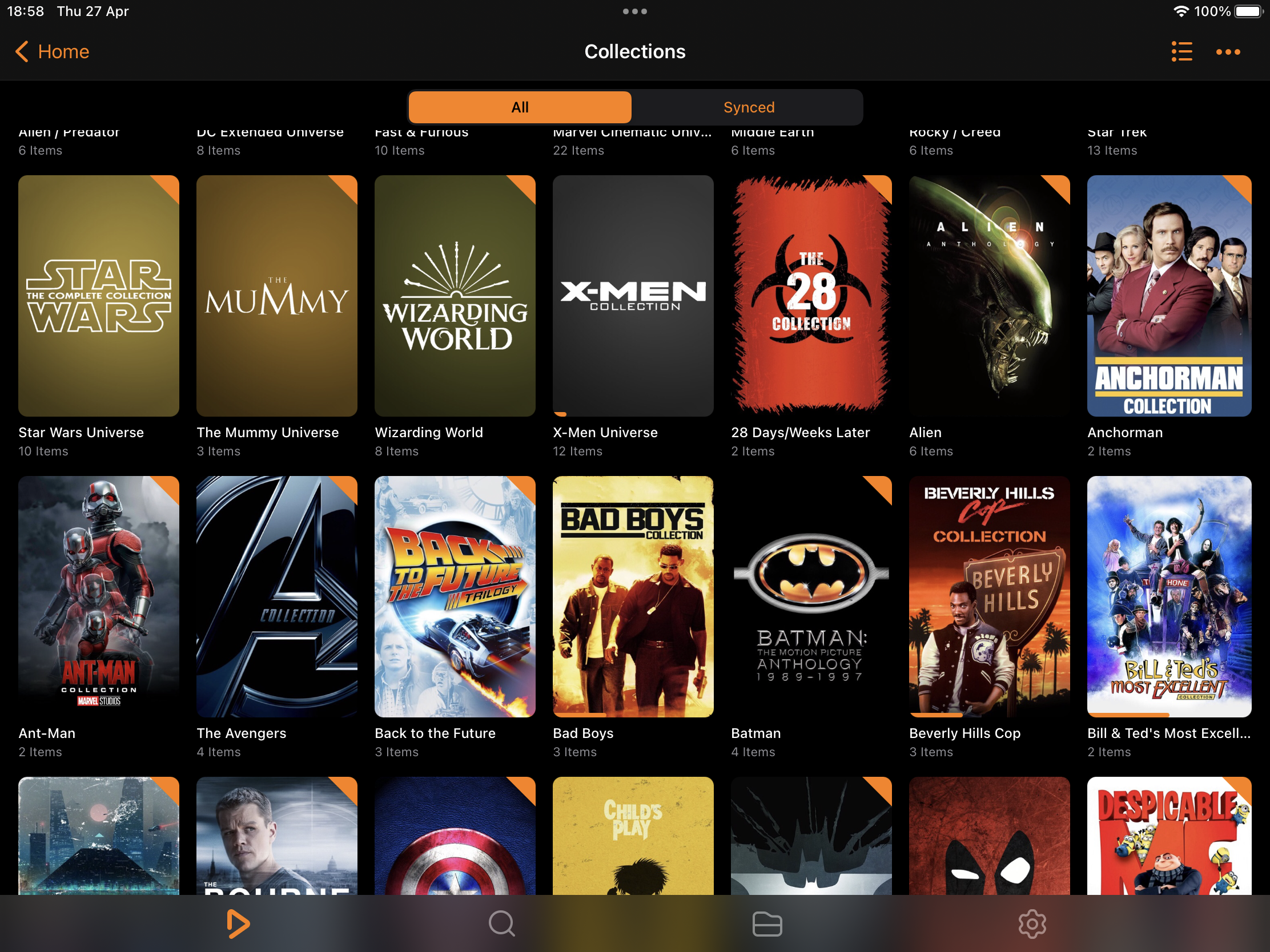Switch to the Synced filter segment
1270x952 pixels.
(749, 107)
